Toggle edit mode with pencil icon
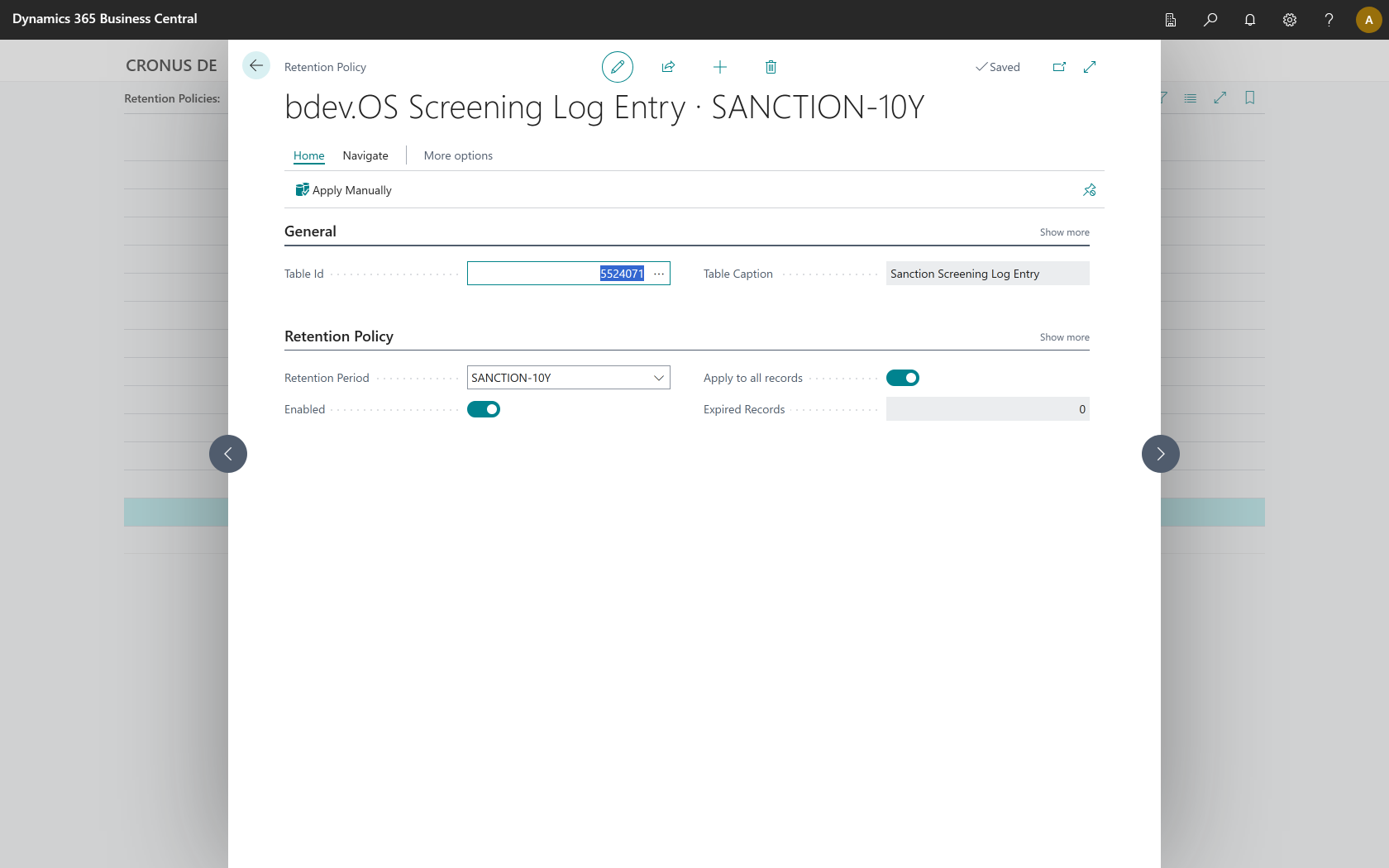1389x868 pixels. tap(618, 67)
